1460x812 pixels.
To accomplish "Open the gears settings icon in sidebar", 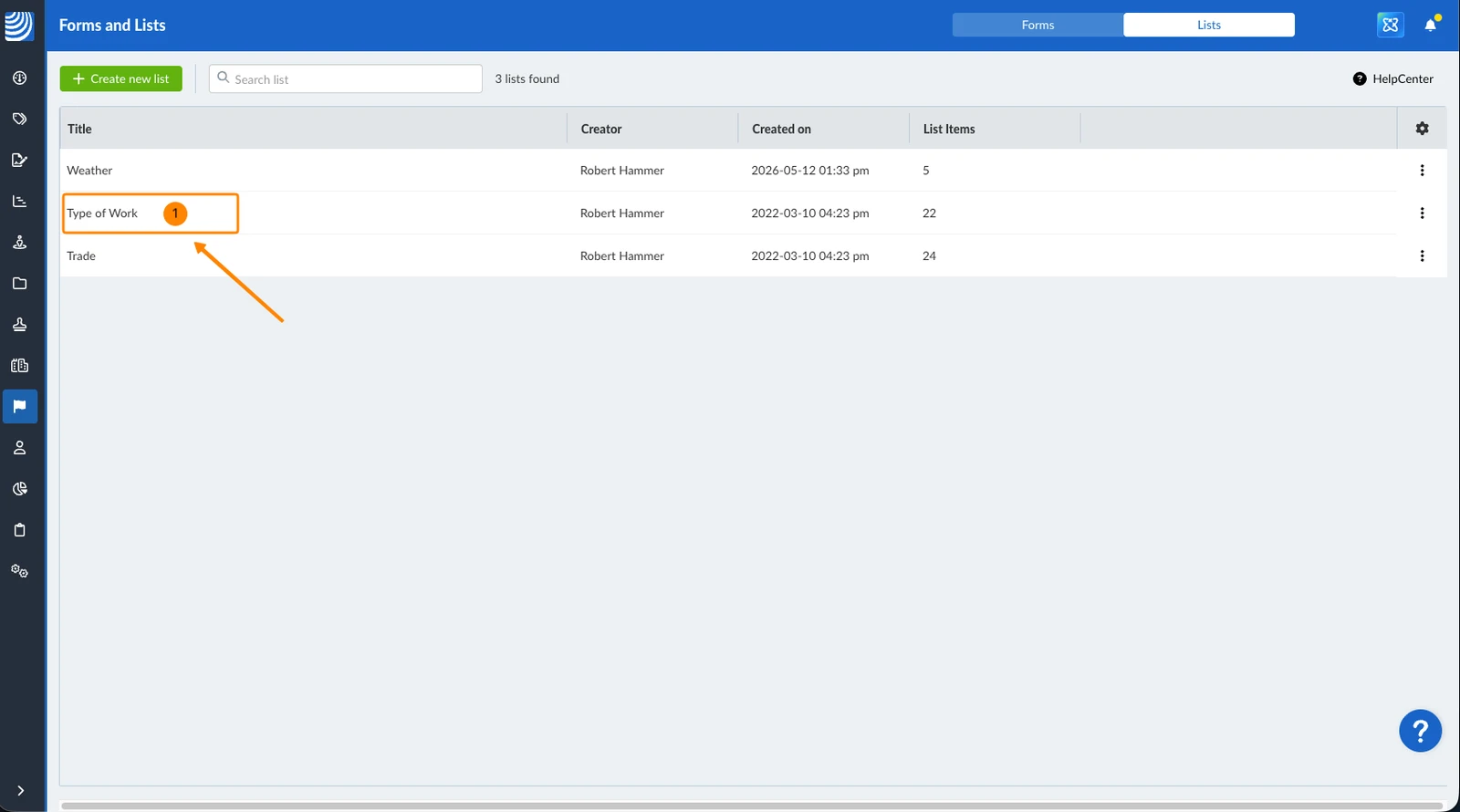I will click(19, 571).
